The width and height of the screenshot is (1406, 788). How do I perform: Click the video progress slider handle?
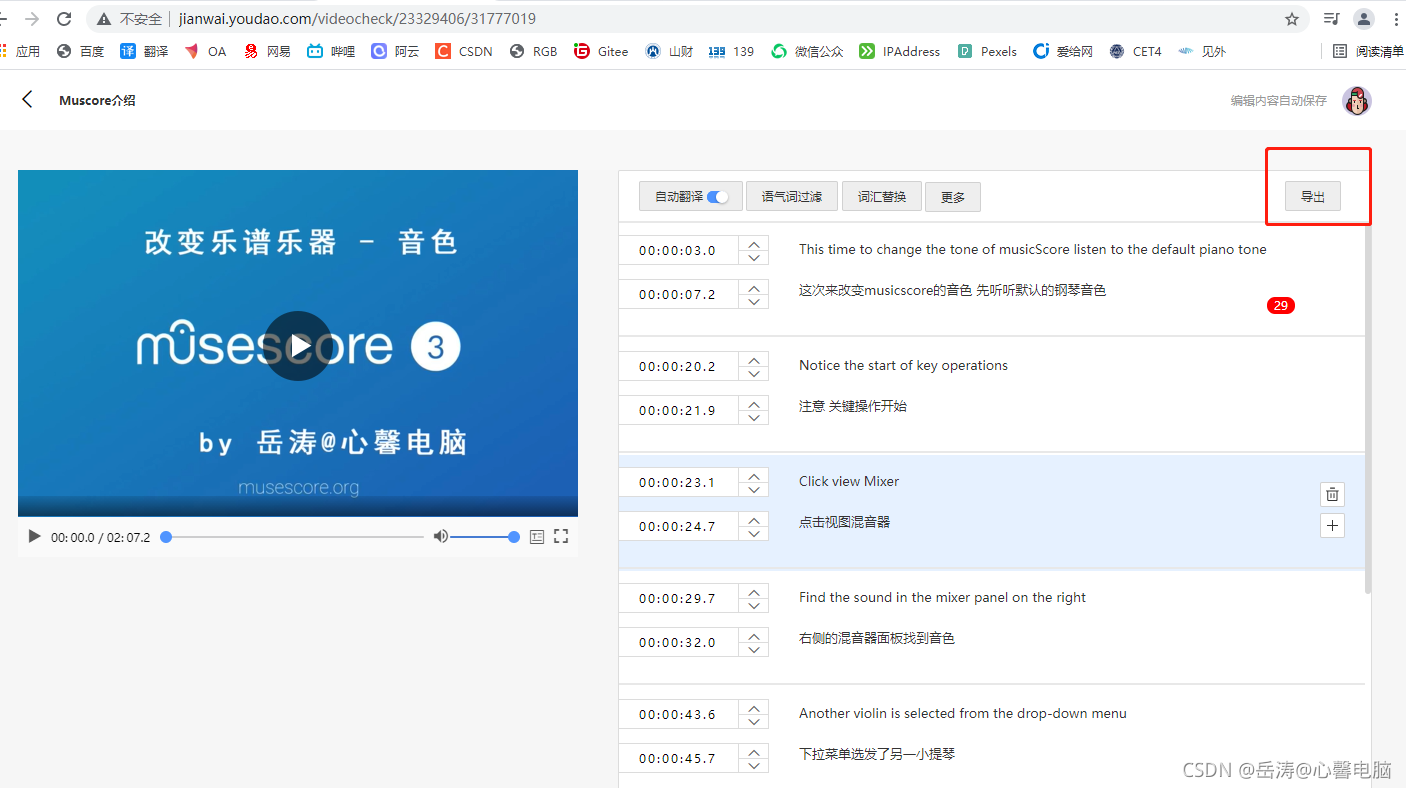pyautogui.click(x=166, y=537)
